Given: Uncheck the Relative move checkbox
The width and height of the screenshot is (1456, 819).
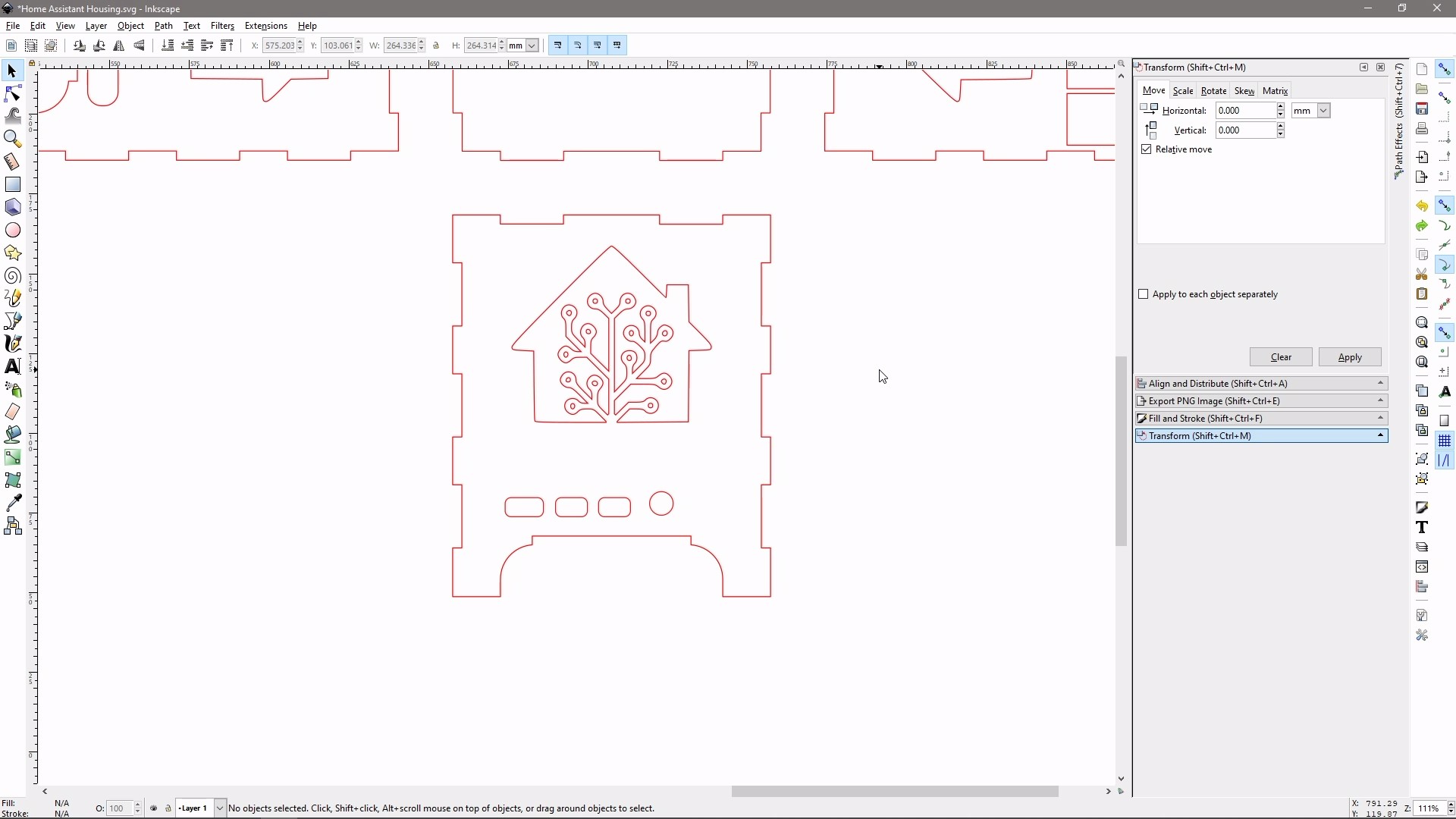Looking at the screenshot, I should point(1147,149).
